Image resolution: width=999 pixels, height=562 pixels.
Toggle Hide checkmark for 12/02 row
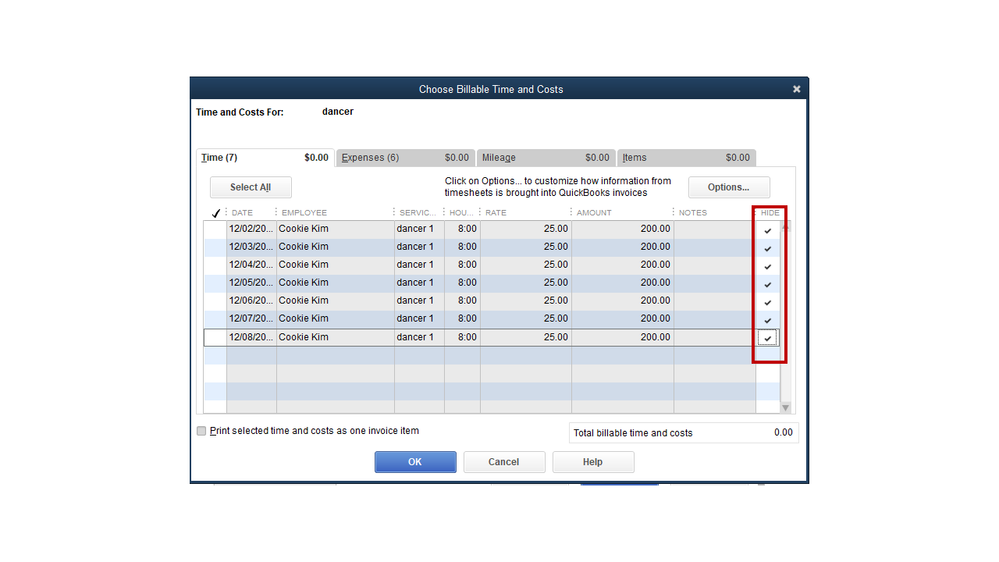coord(768,230)
